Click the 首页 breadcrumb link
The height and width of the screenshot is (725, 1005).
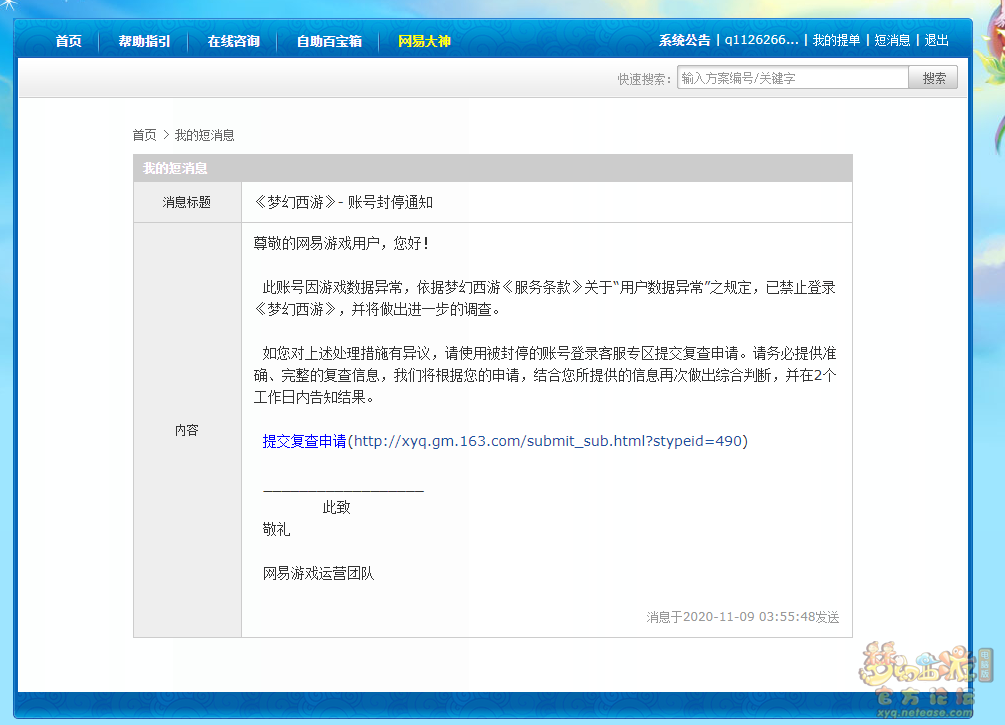pos(144,135)
